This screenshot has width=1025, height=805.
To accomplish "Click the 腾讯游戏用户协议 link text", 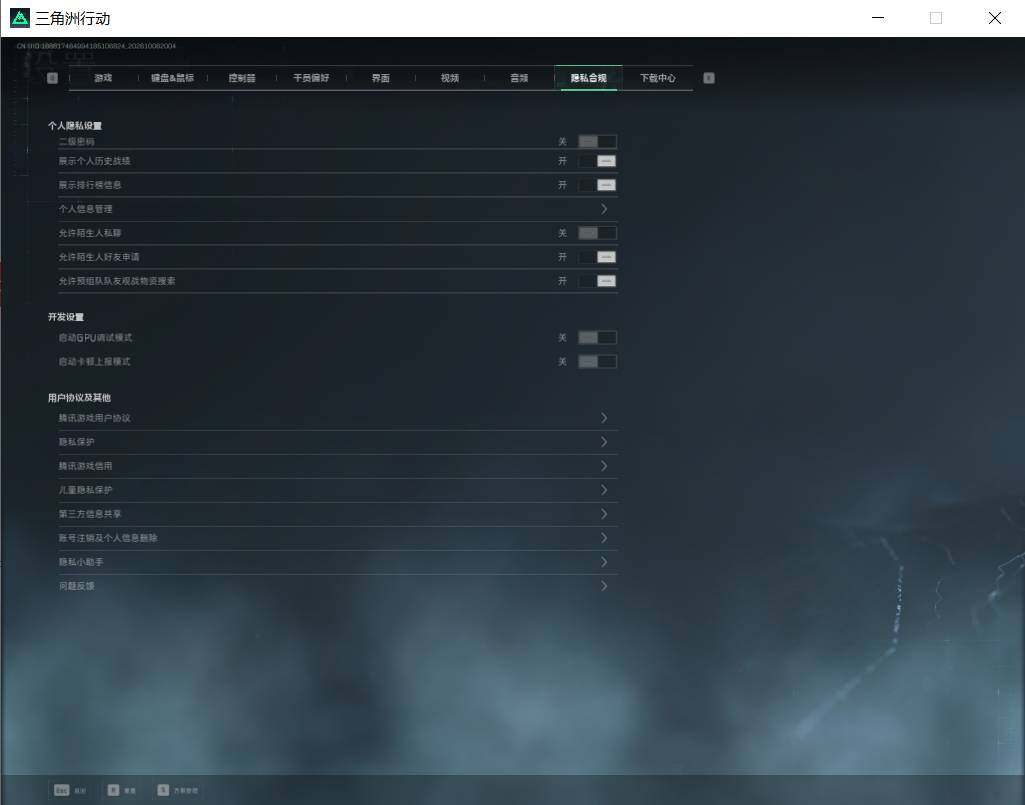I will point(95,419).
